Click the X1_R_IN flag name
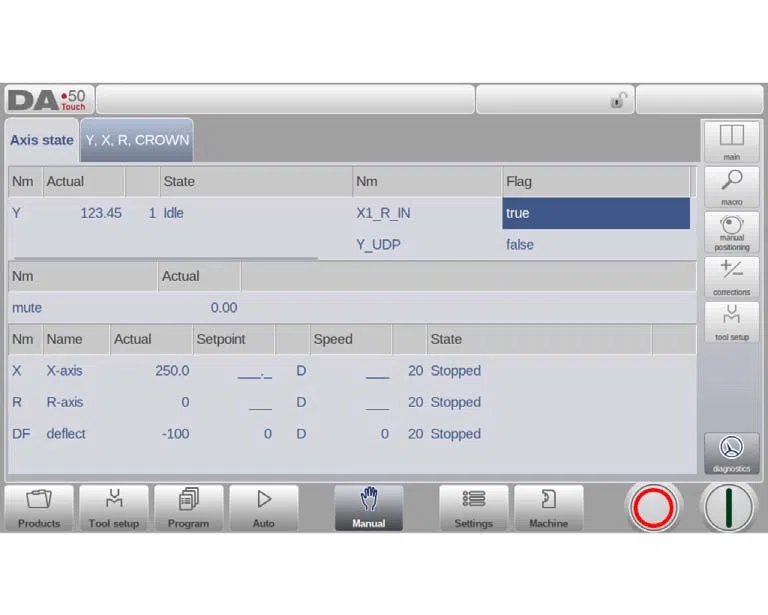This screenshot has height=615, width=768. pos(383,213)
